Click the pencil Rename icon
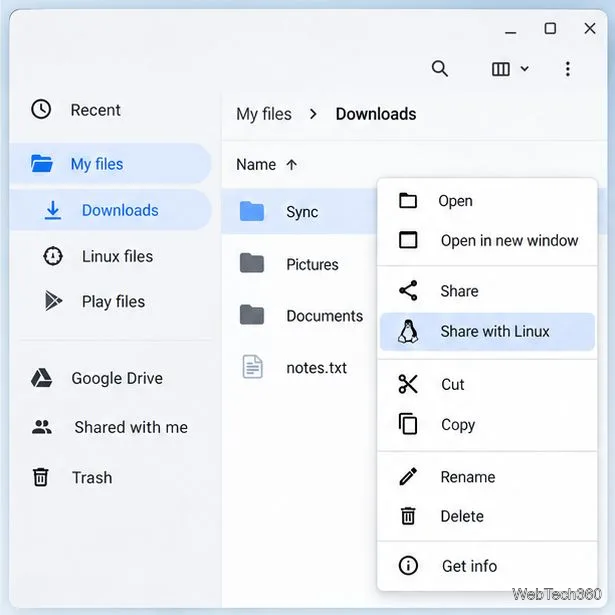Screen dimensions: 615x615 pos(408,477)
